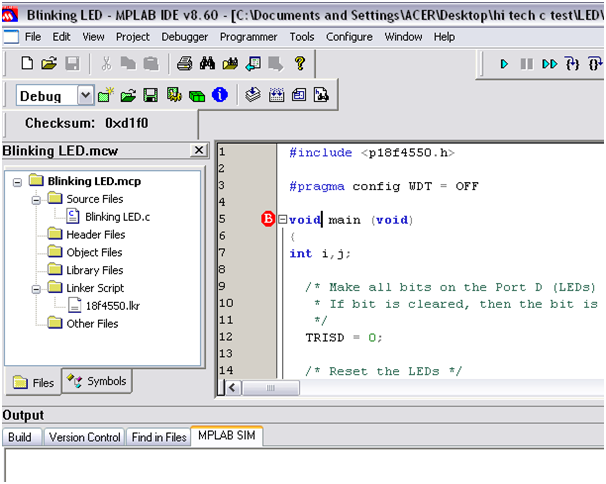
Task: Open the Debug build configuration dropdown
Action: pyautogui.click(x=85, y=95)
